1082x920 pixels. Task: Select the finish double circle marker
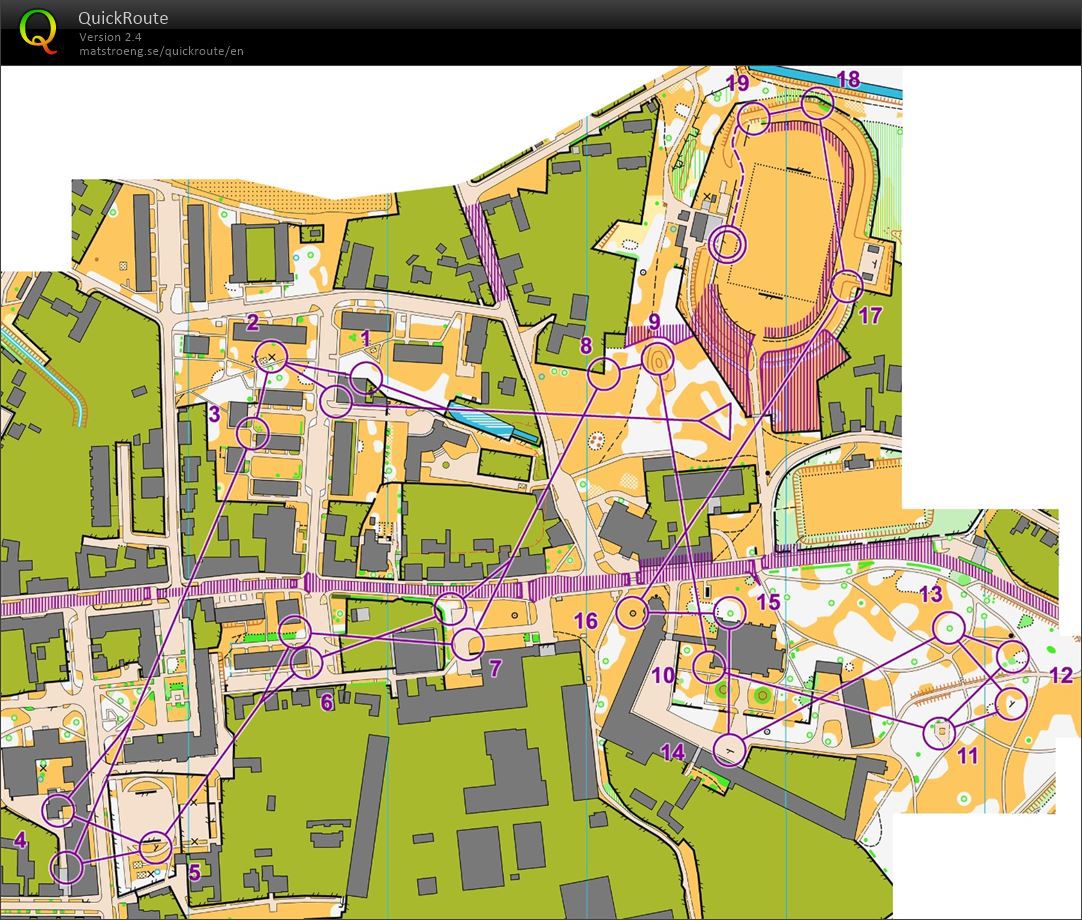pyautogui.click(x=727, y=244)
